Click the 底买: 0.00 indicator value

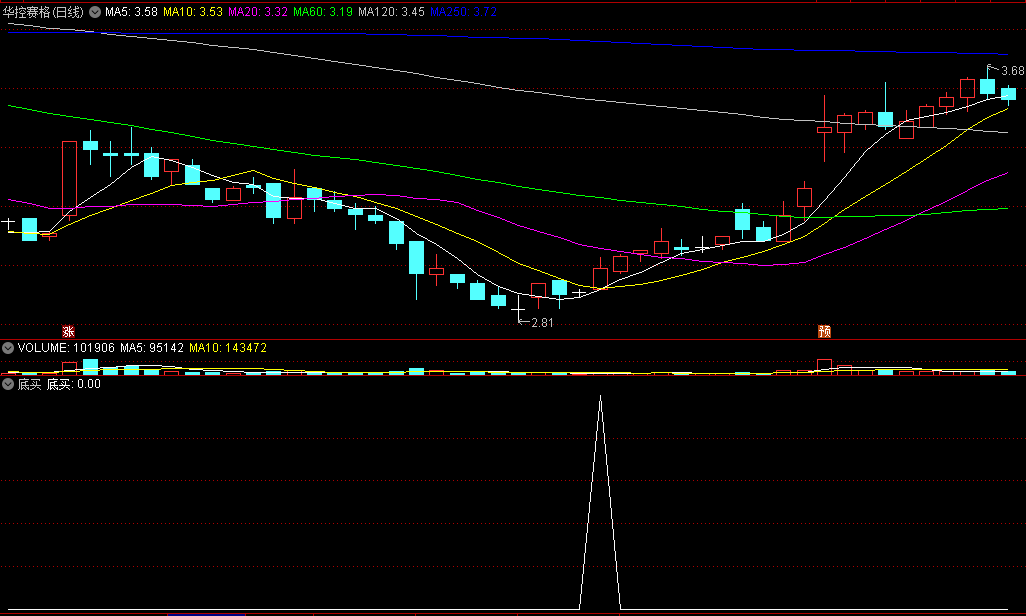73,384
